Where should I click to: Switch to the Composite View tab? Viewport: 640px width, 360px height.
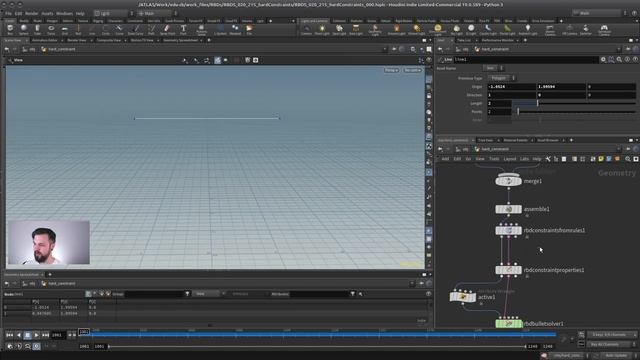[x=109, y=40]
